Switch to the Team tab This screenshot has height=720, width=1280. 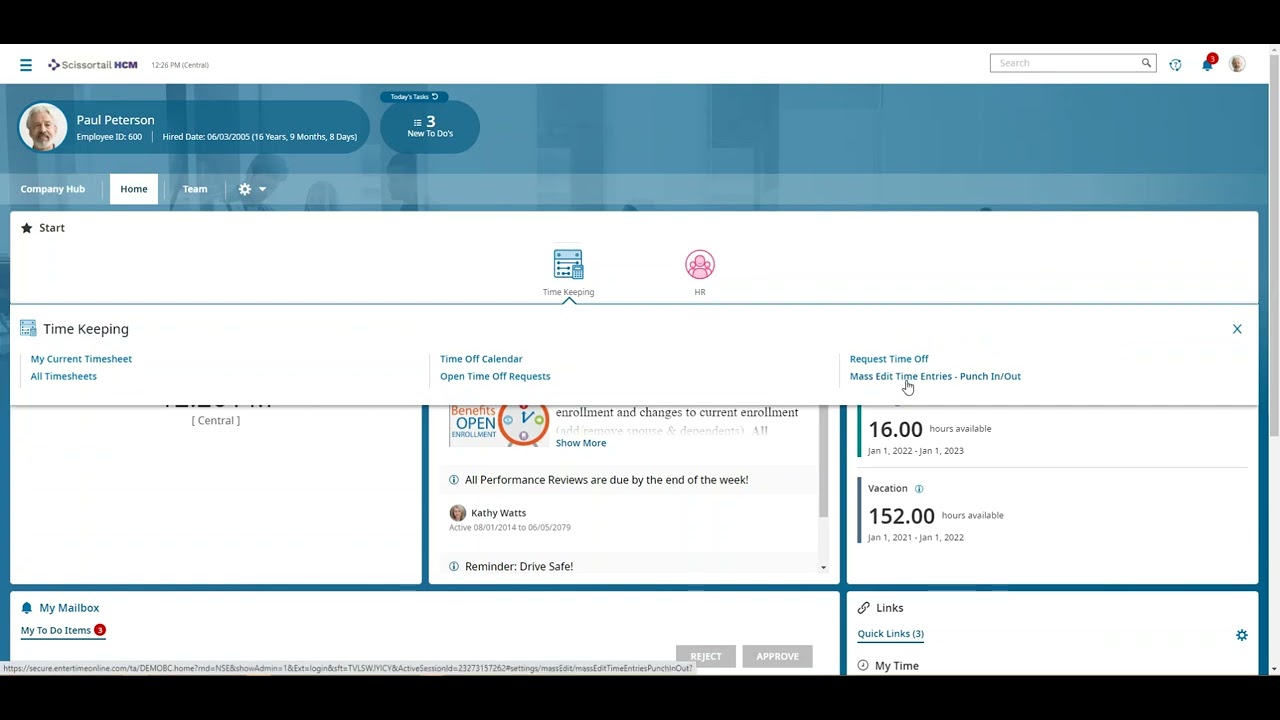(195, 189)
